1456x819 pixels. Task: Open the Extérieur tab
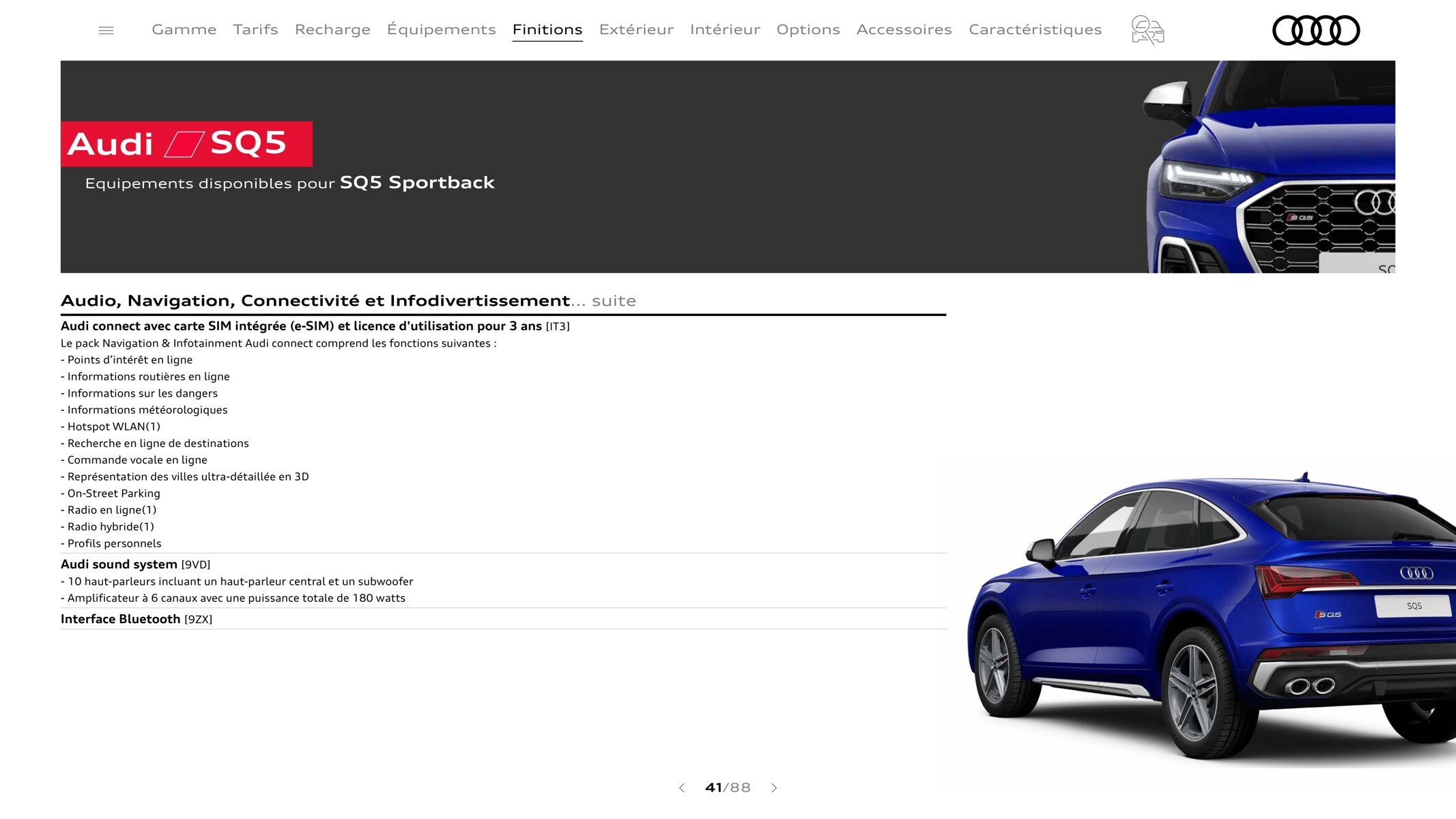(x=636, y=29)
